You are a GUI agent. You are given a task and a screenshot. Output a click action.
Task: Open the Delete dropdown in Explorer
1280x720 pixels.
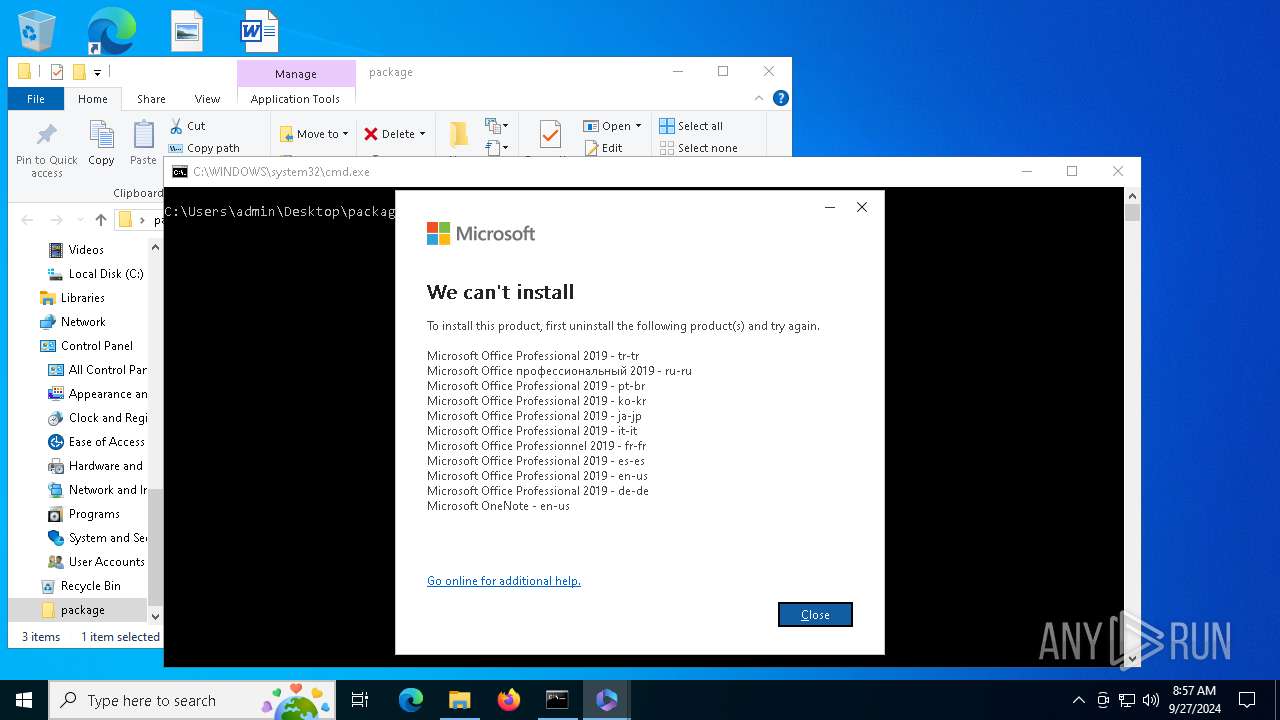pos(394,134)
